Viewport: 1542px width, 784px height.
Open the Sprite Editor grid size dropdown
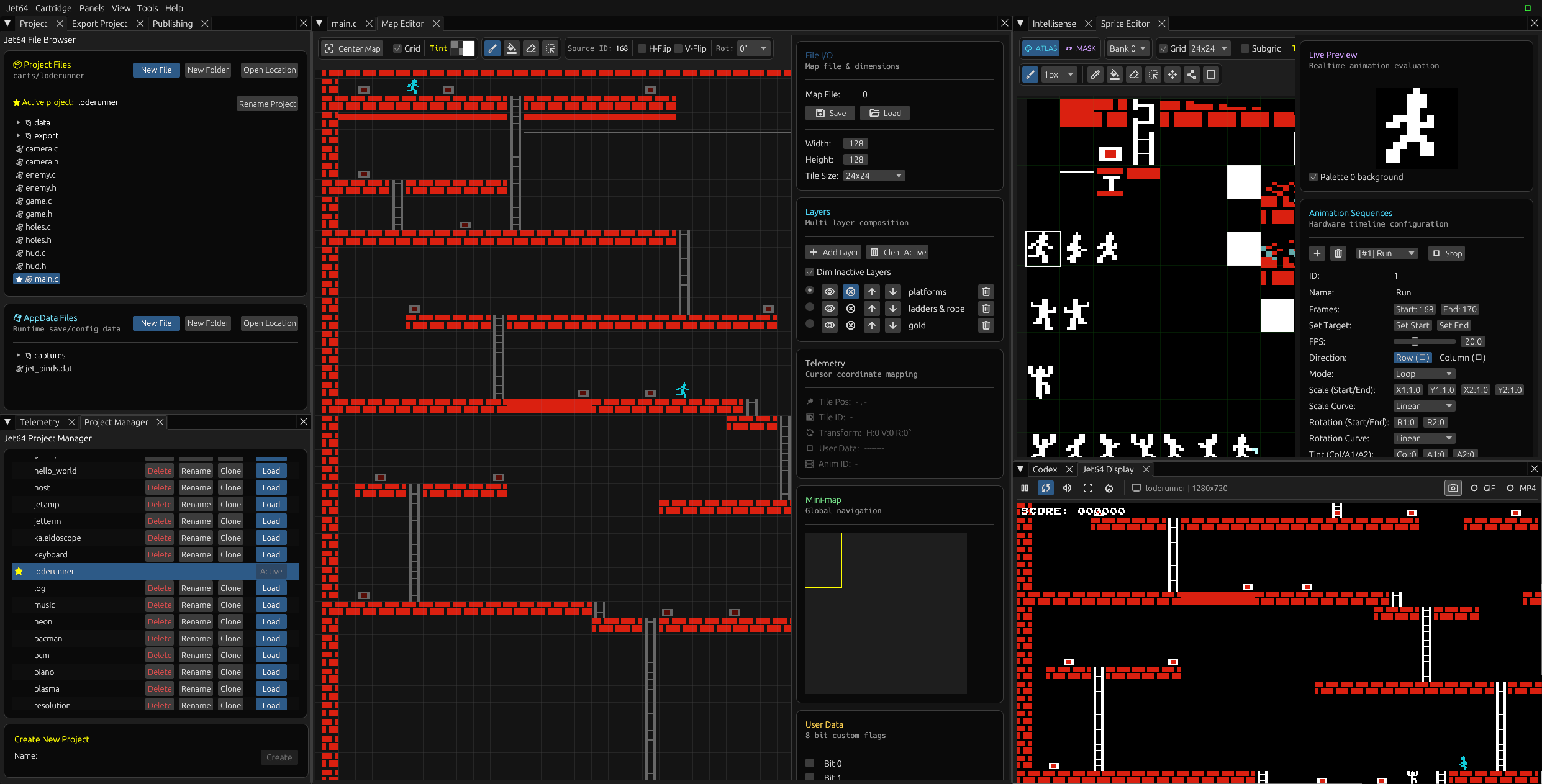coord(1209,48)
